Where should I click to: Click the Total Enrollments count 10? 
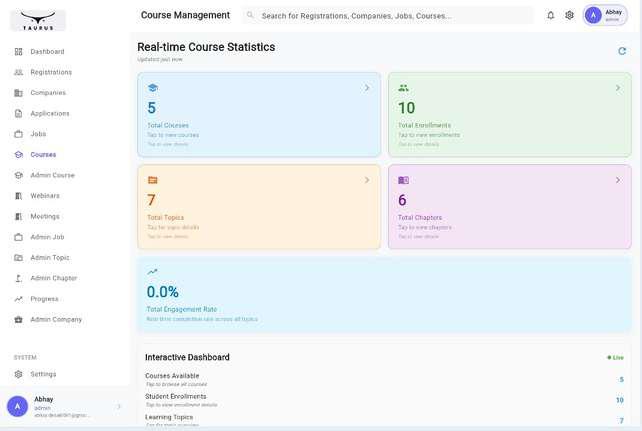click(407, 108)
